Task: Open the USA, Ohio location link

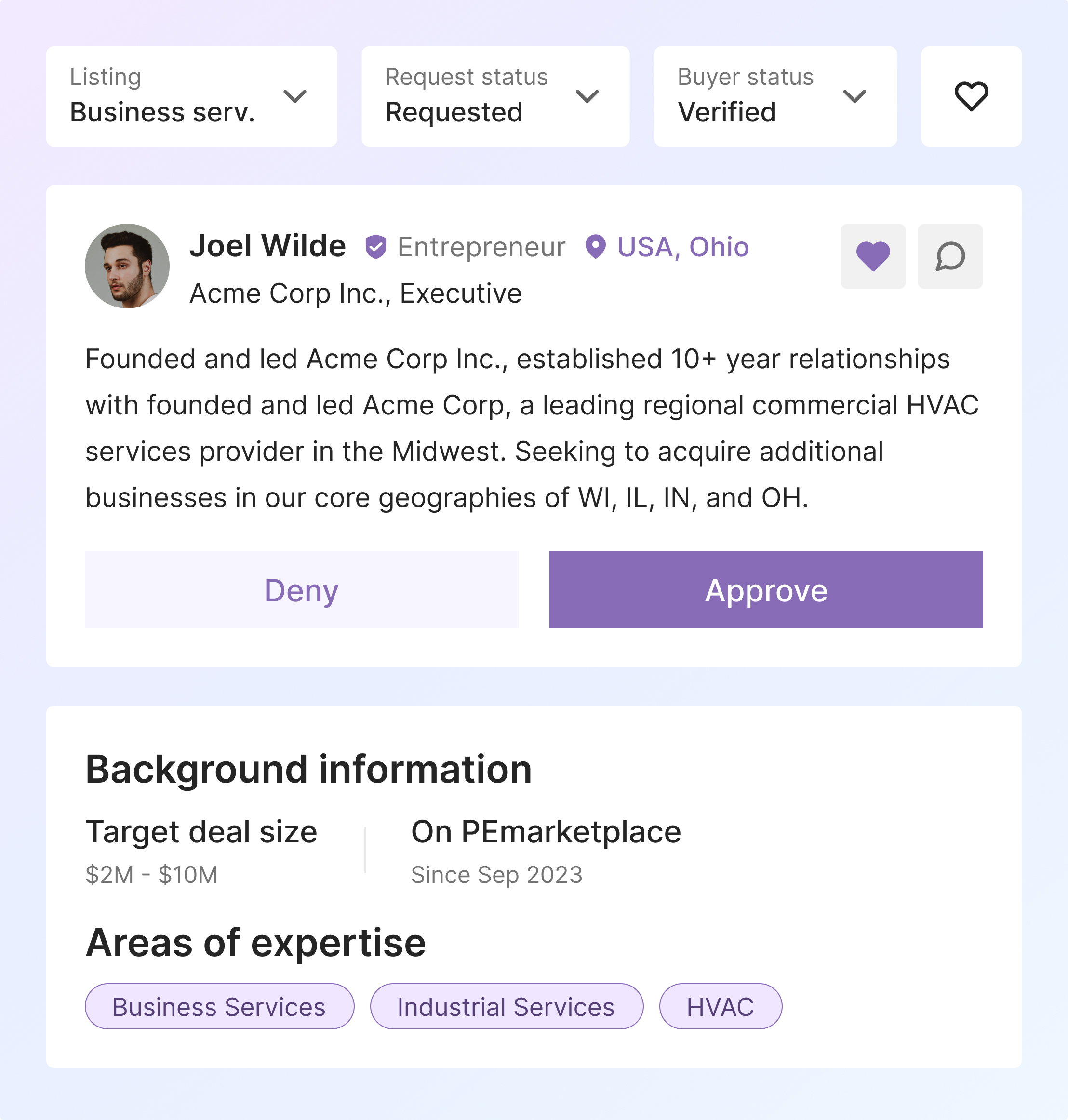Action: 682,247
